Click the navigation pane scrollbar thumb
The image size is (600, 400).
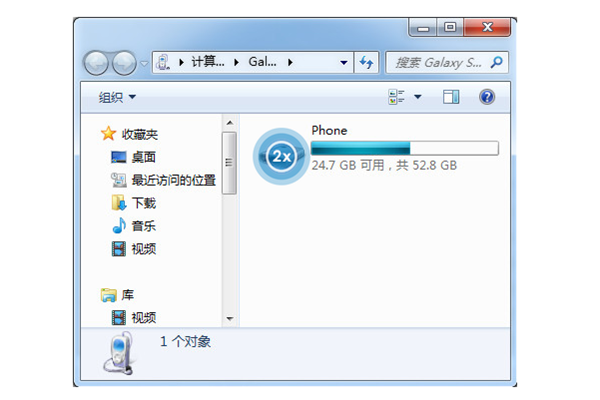coord(229,163)
